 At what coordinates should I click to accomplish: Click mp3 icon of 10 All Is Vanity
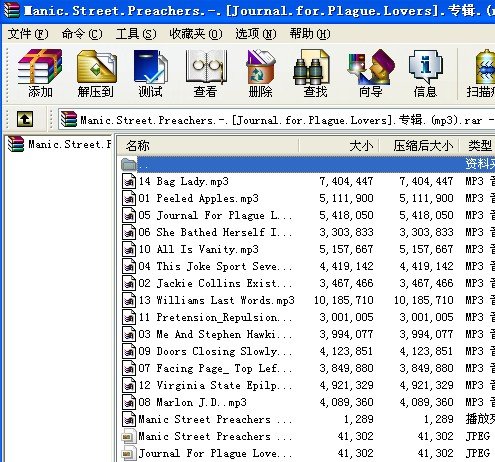click(129, 249)
